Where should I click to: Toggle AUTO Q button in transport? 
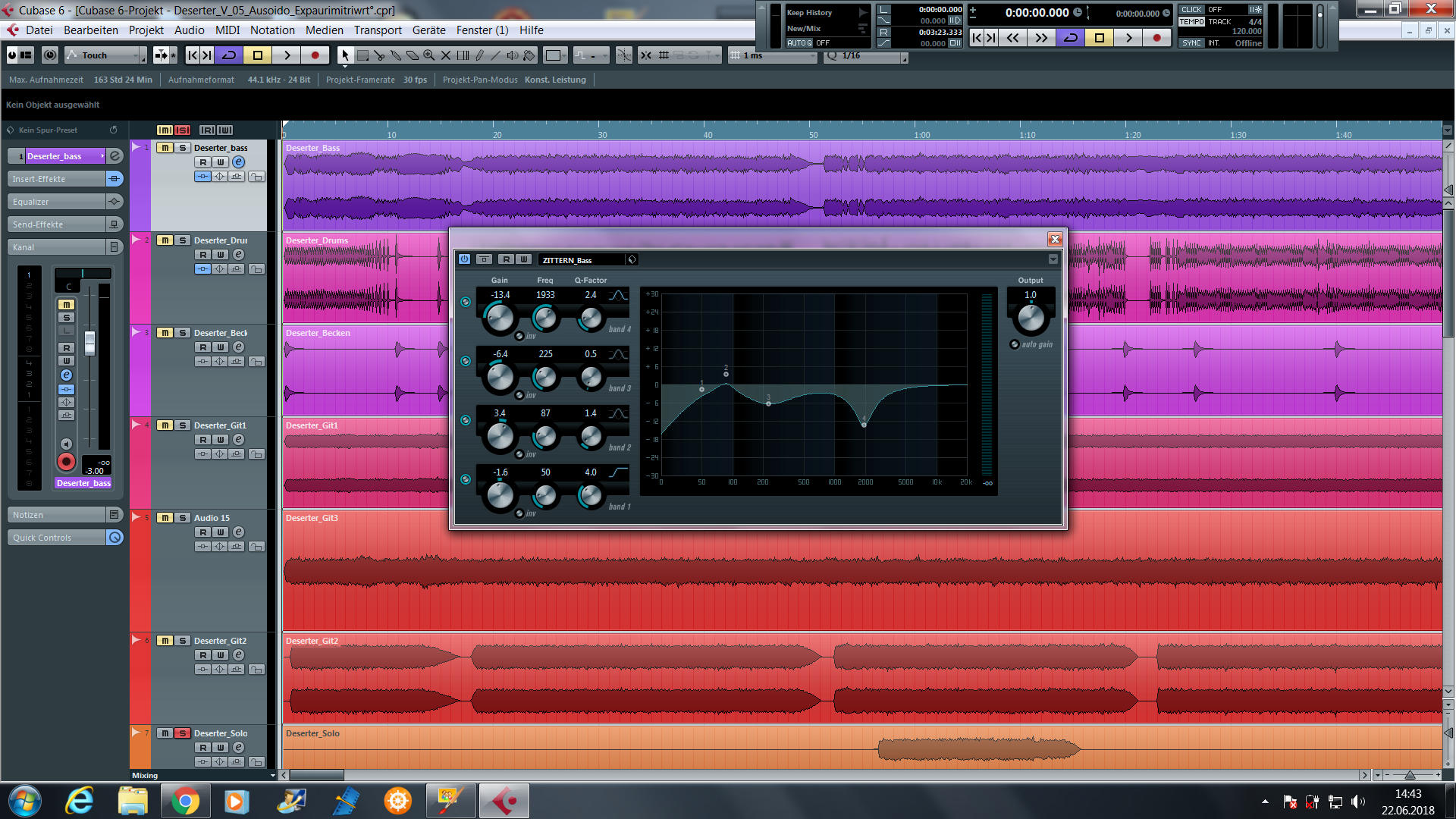(x=799, y=43)
